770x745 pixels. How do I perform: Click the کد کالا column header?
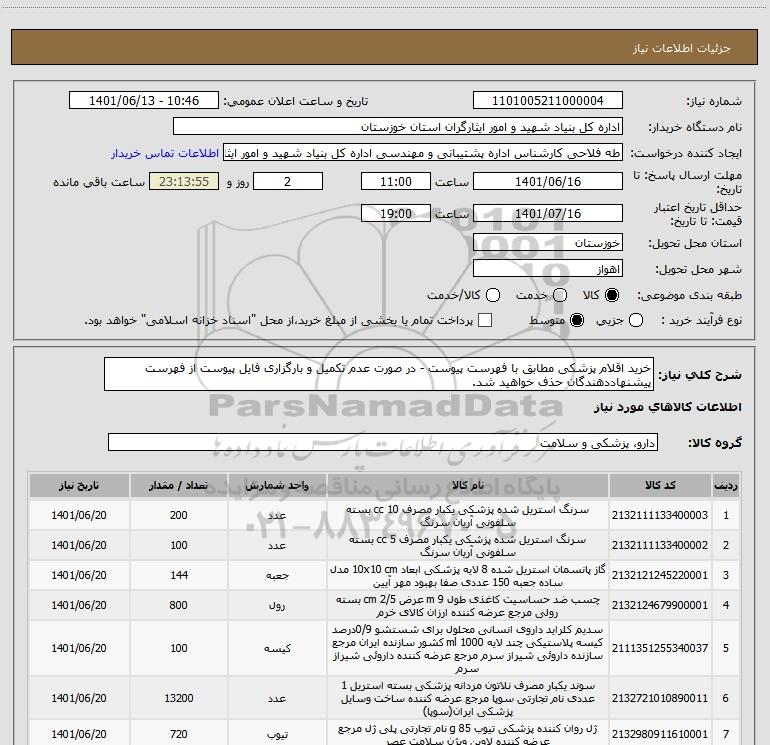(x=660, y=486)
